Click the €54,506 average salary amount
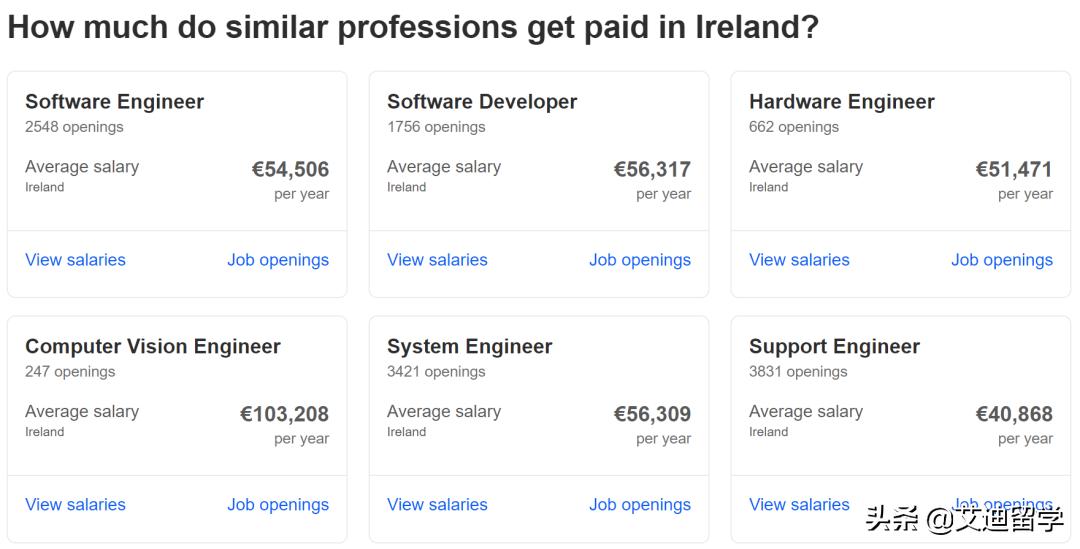Image resolution: width=1080 pixels, height=549 pixels. 290,169
